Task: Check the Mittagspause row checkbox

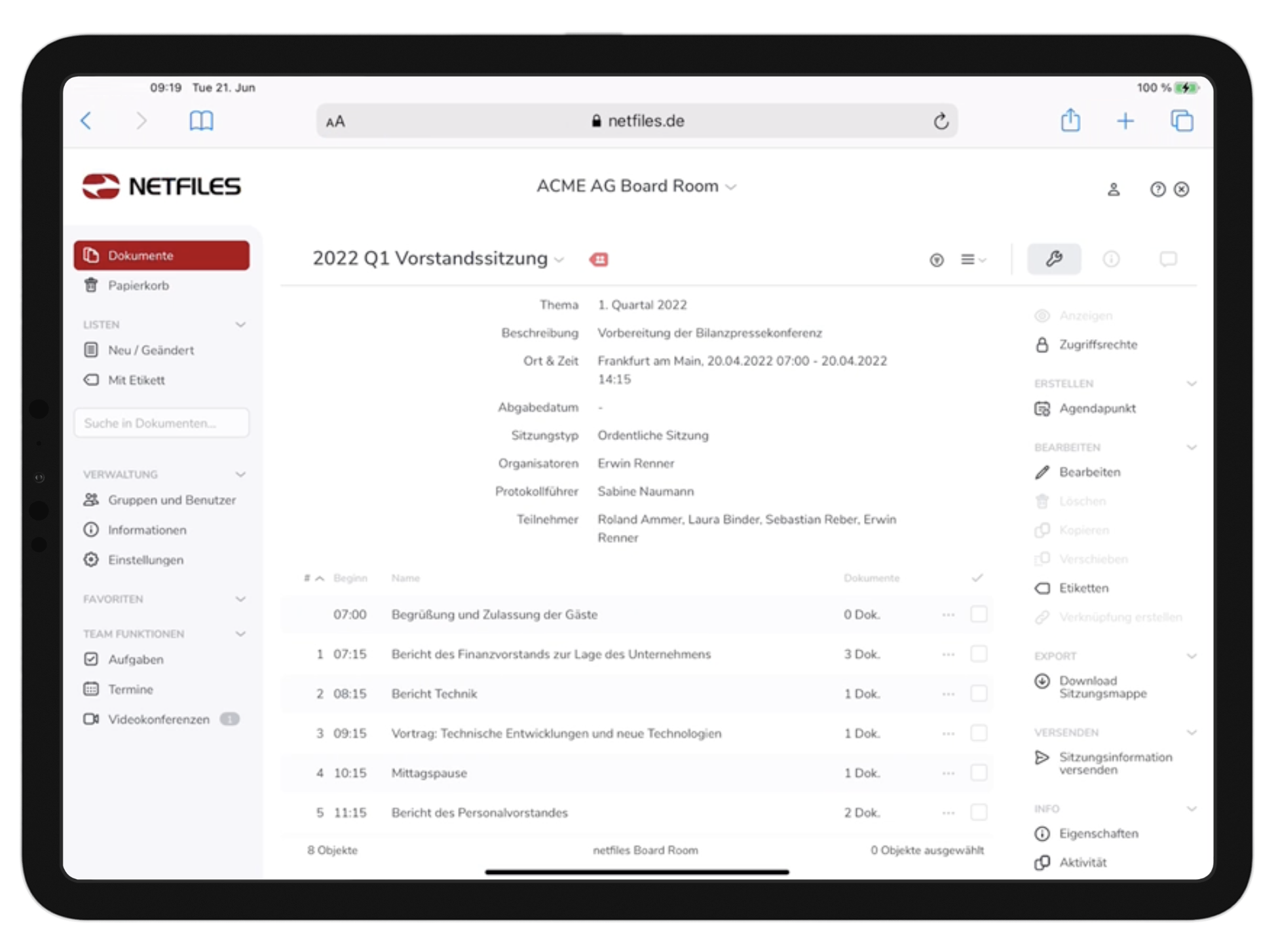Action: 979,773
